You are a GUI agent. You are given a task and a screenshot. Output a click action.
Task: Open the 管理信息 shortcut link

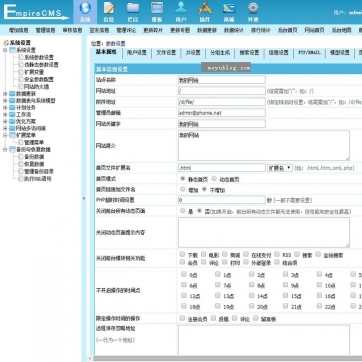(x=45, y=30)
